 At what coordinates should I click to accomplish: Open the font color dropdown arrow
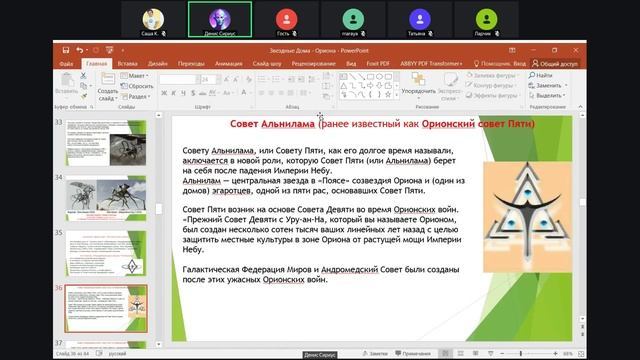pyautogui.click(x=251, y=93)
